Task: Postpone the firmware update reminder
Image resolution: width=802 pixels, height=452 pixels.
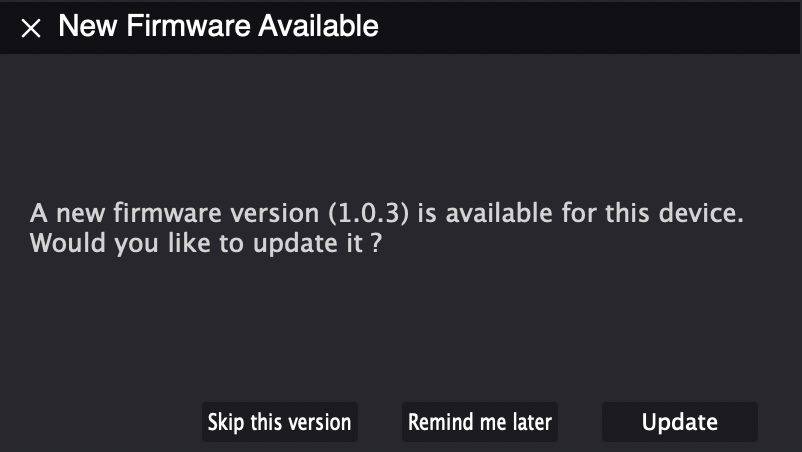Action: pyautogui.click(x=480, y=422)
